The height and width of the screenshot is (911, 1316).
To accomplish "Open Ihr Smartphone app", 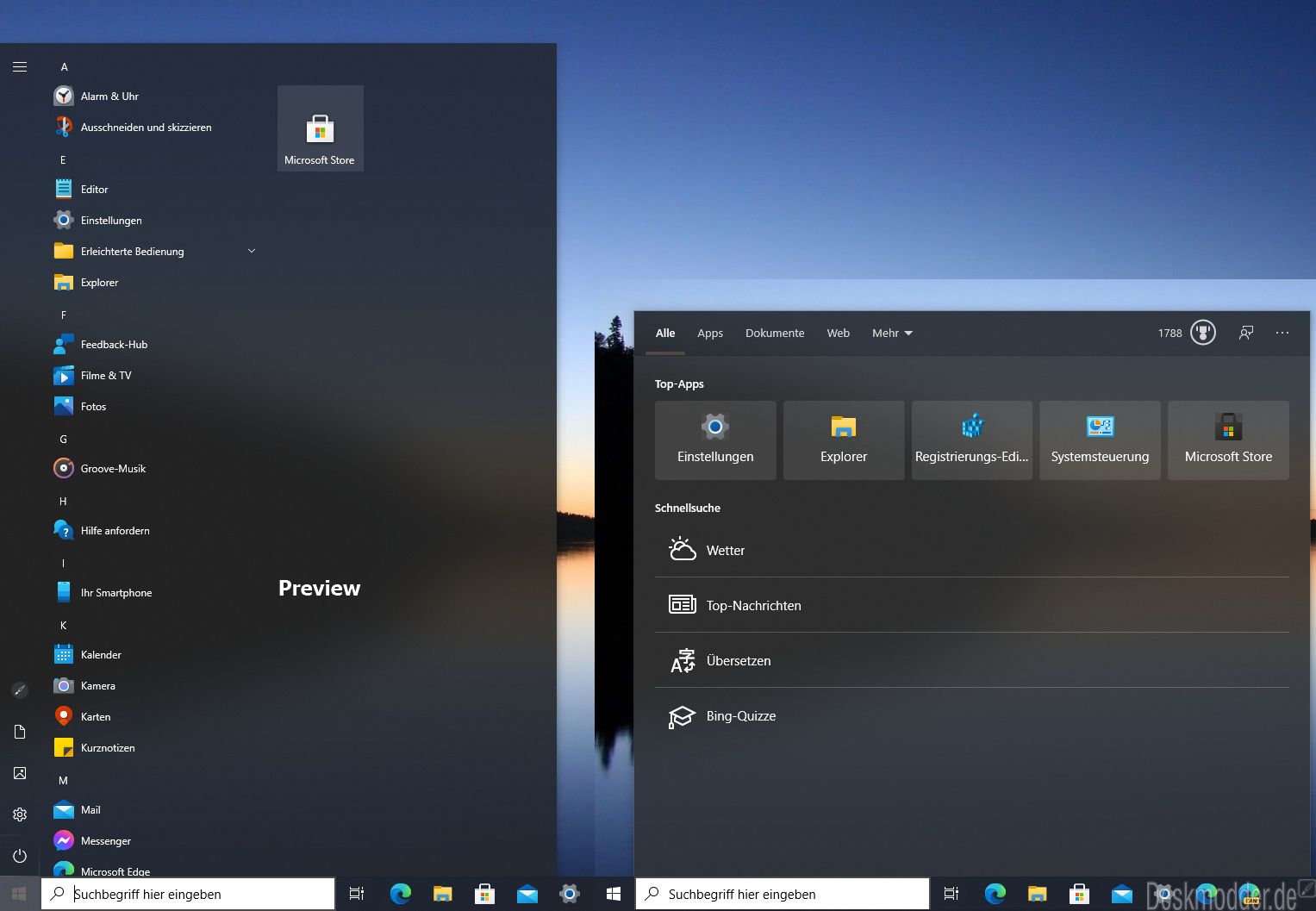I will click(x=155, y=593).
